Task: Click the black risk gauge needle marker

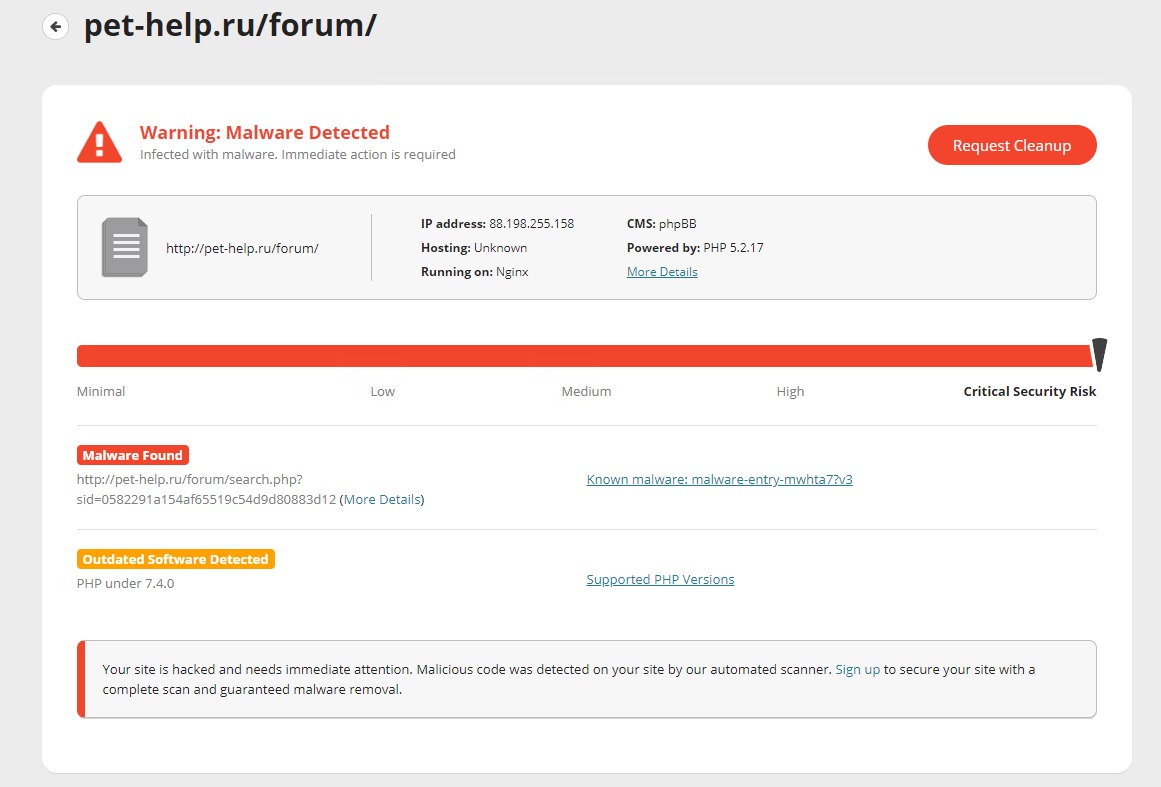Action: [1099, 355]
